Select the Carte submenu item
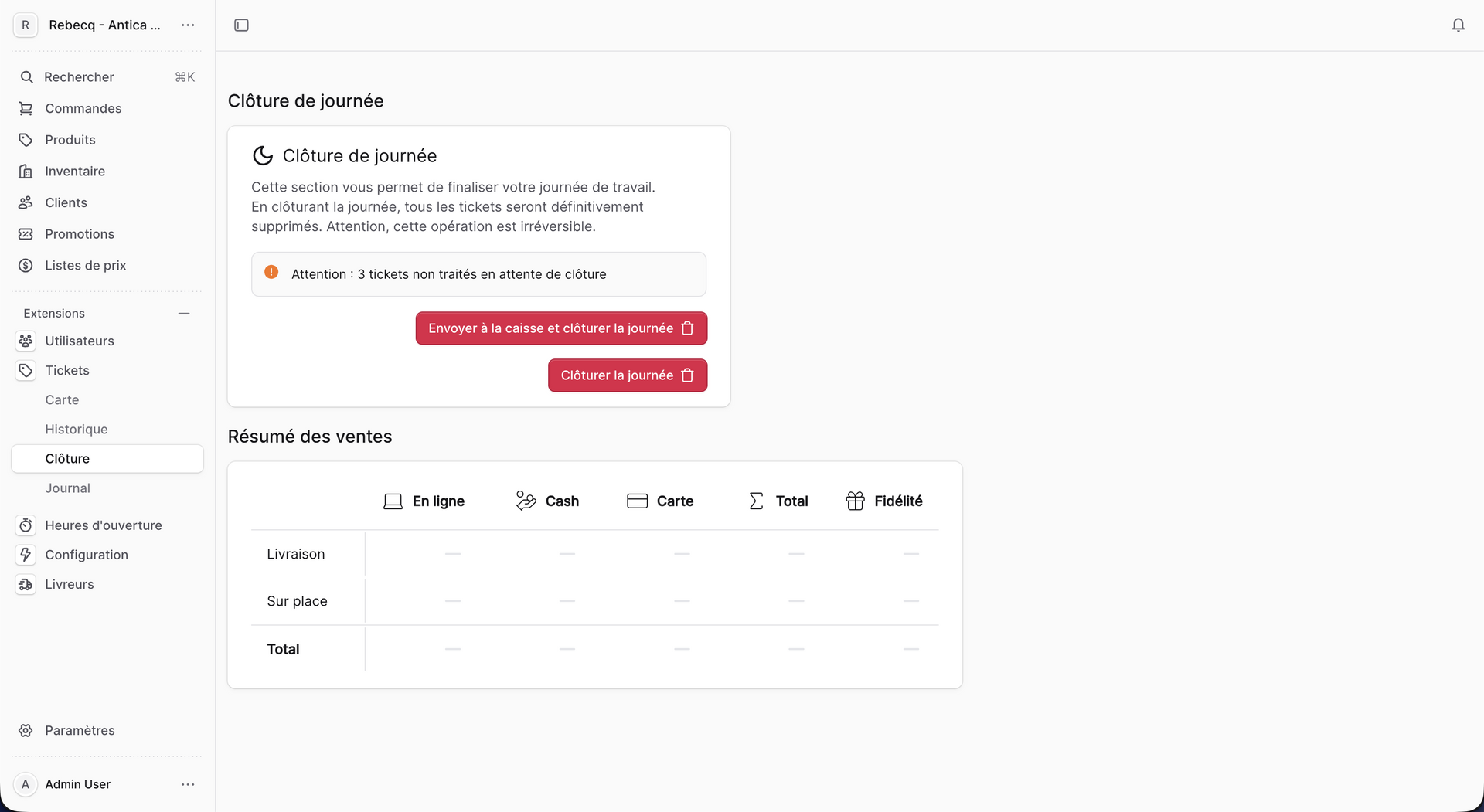This screenshot has height=812, width=1484. [62, 400]
